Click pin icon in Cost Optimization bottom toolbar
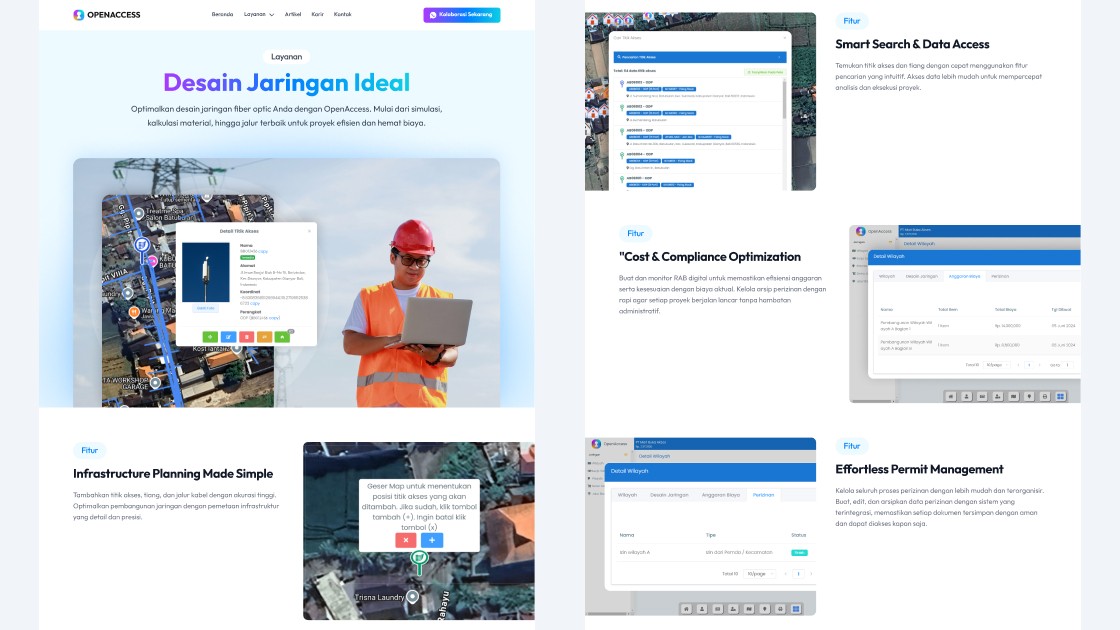Screen dimensions: 1120x630 tap(1029, 396)
